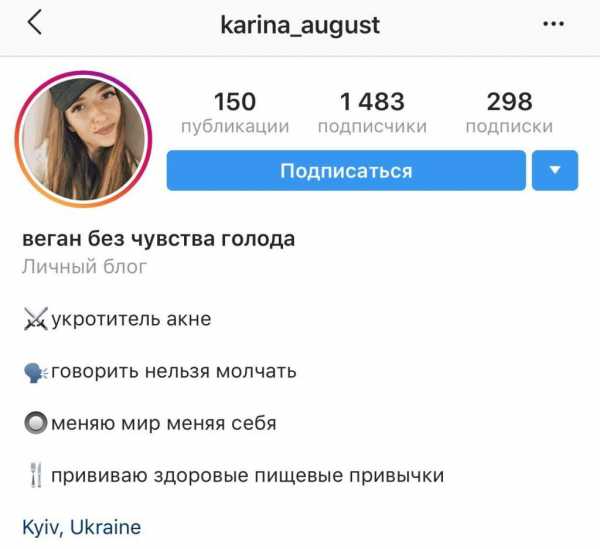Click the blue Подписаться follow button

tap(346, 170)
